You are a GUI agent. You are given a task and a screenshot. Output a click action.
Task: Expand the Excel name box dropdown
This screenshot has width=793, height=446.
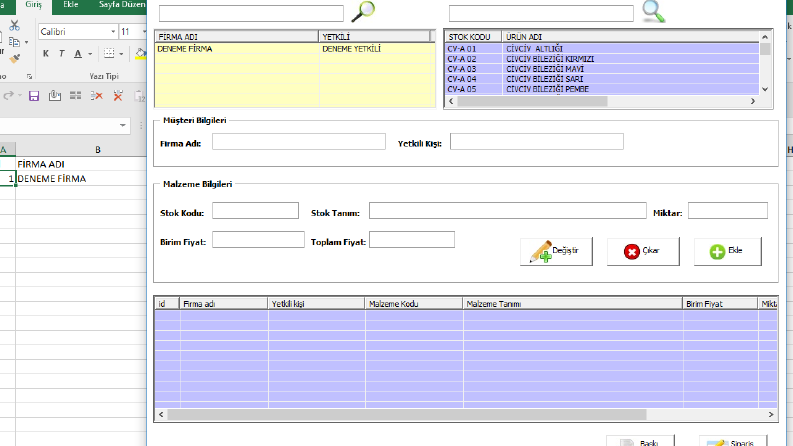coord(123,125)
